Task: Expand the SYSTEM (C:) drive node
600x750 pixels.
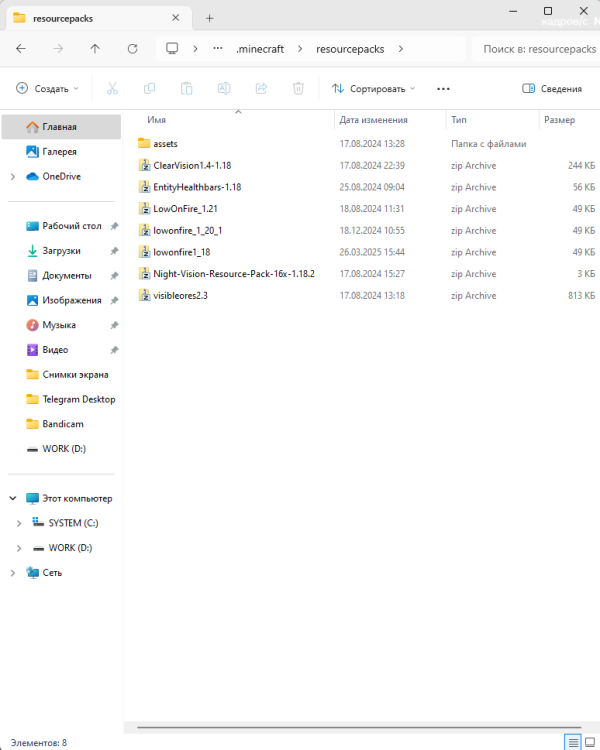Action: tap(19, 523)
